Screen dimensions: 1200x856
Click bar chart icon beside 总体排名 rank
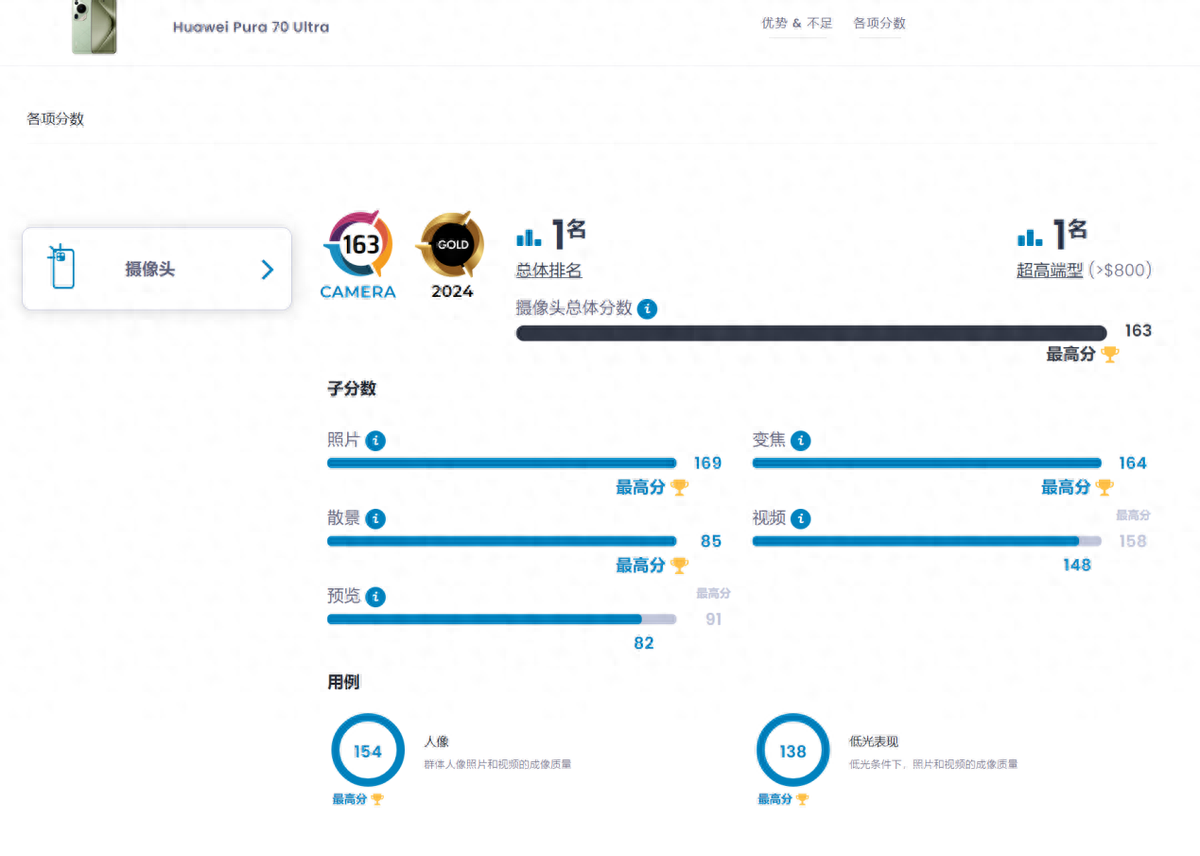(x=528, y=237)
